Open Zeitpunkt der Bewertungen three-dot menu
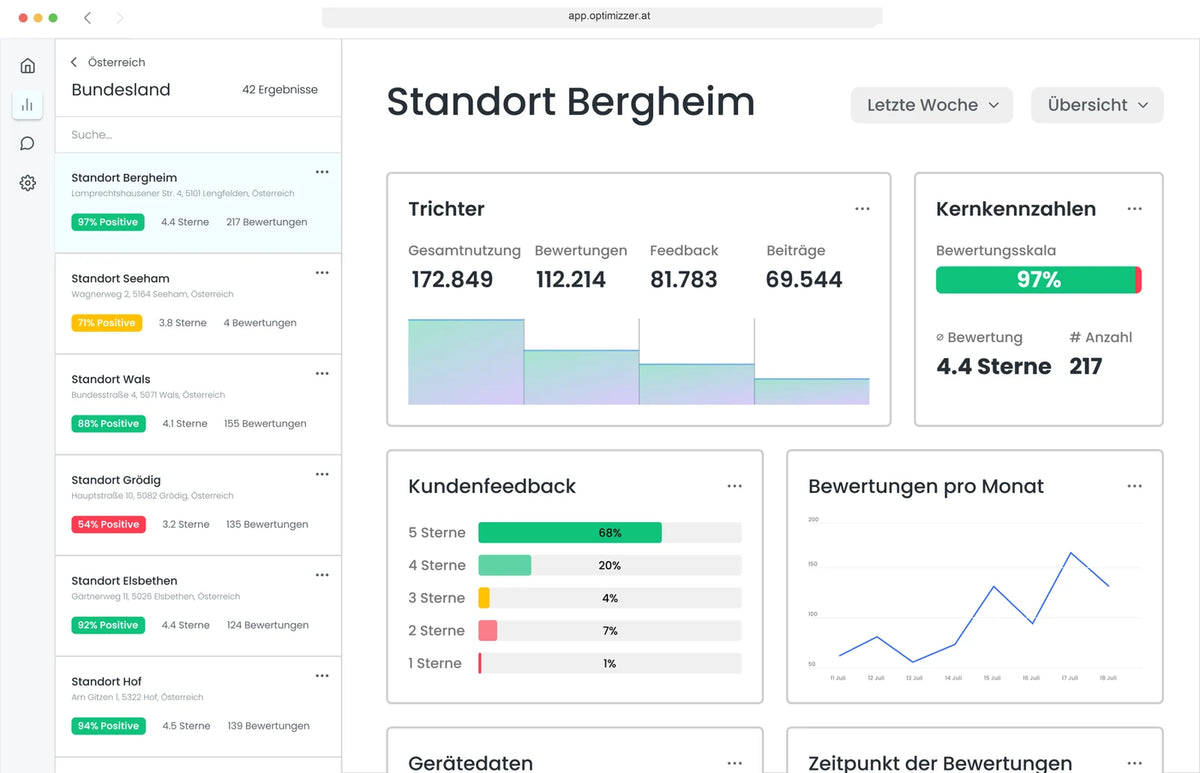 click(x=1134, y=763)
